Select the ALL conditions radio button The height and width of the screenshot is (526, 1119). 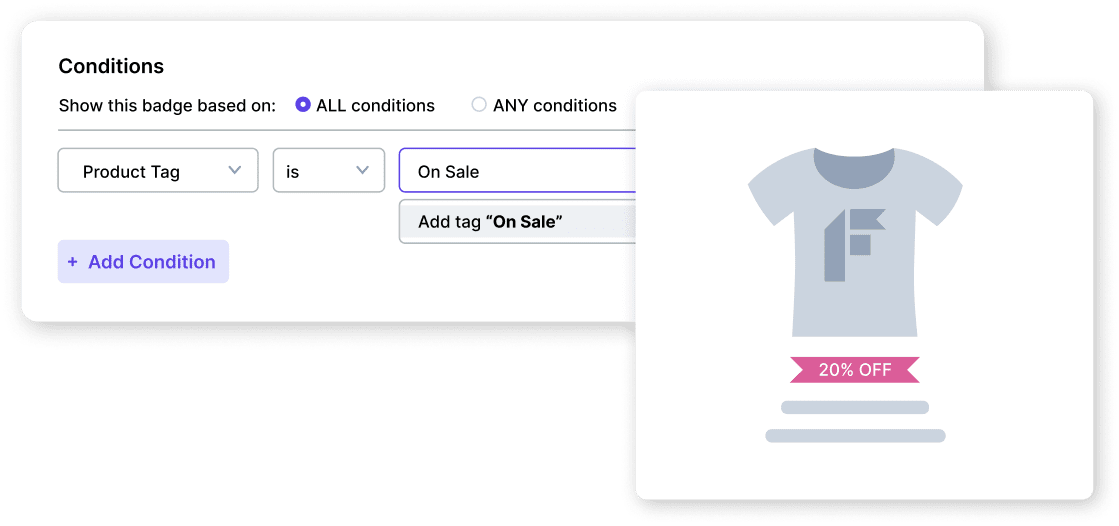(303, 105)
